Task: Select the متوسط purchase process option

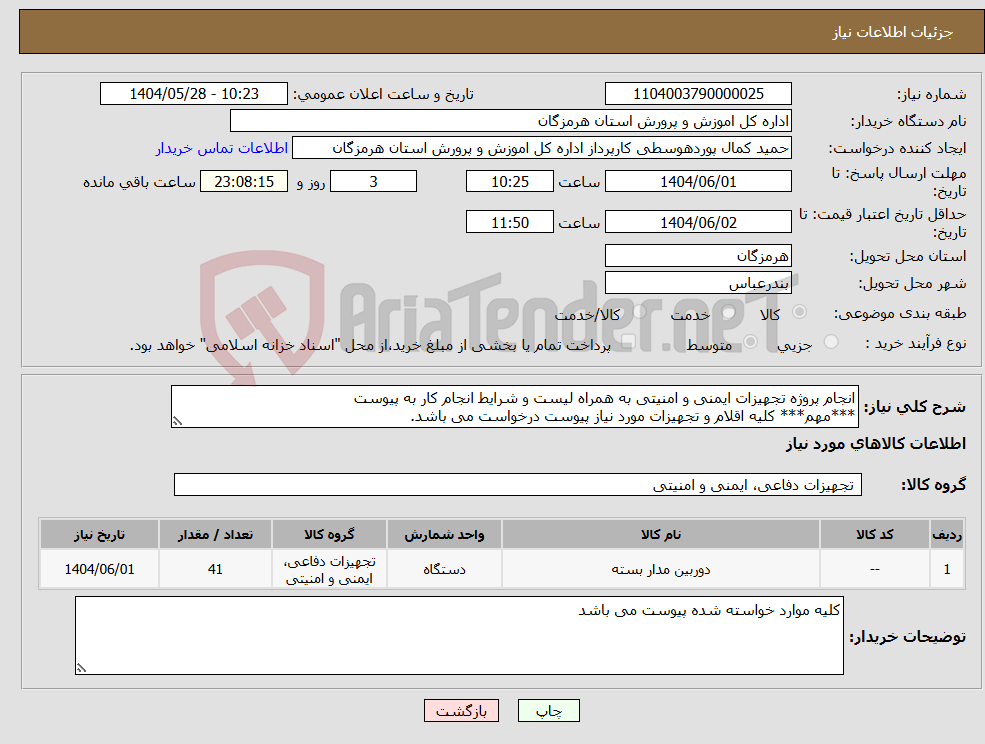Action: (750, 341)
